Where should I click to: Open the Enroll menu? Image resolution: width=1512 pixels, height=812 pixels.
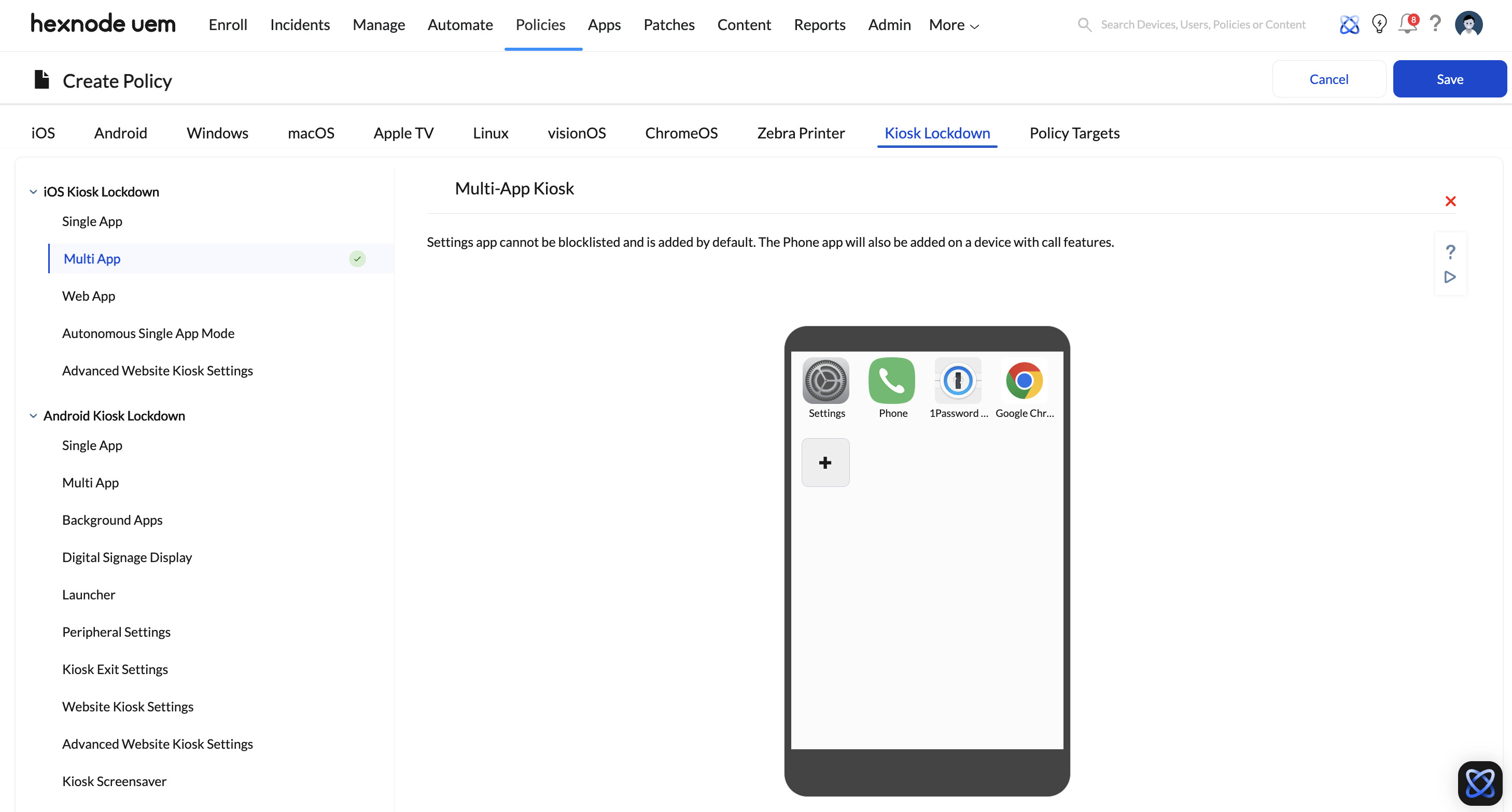228,25
